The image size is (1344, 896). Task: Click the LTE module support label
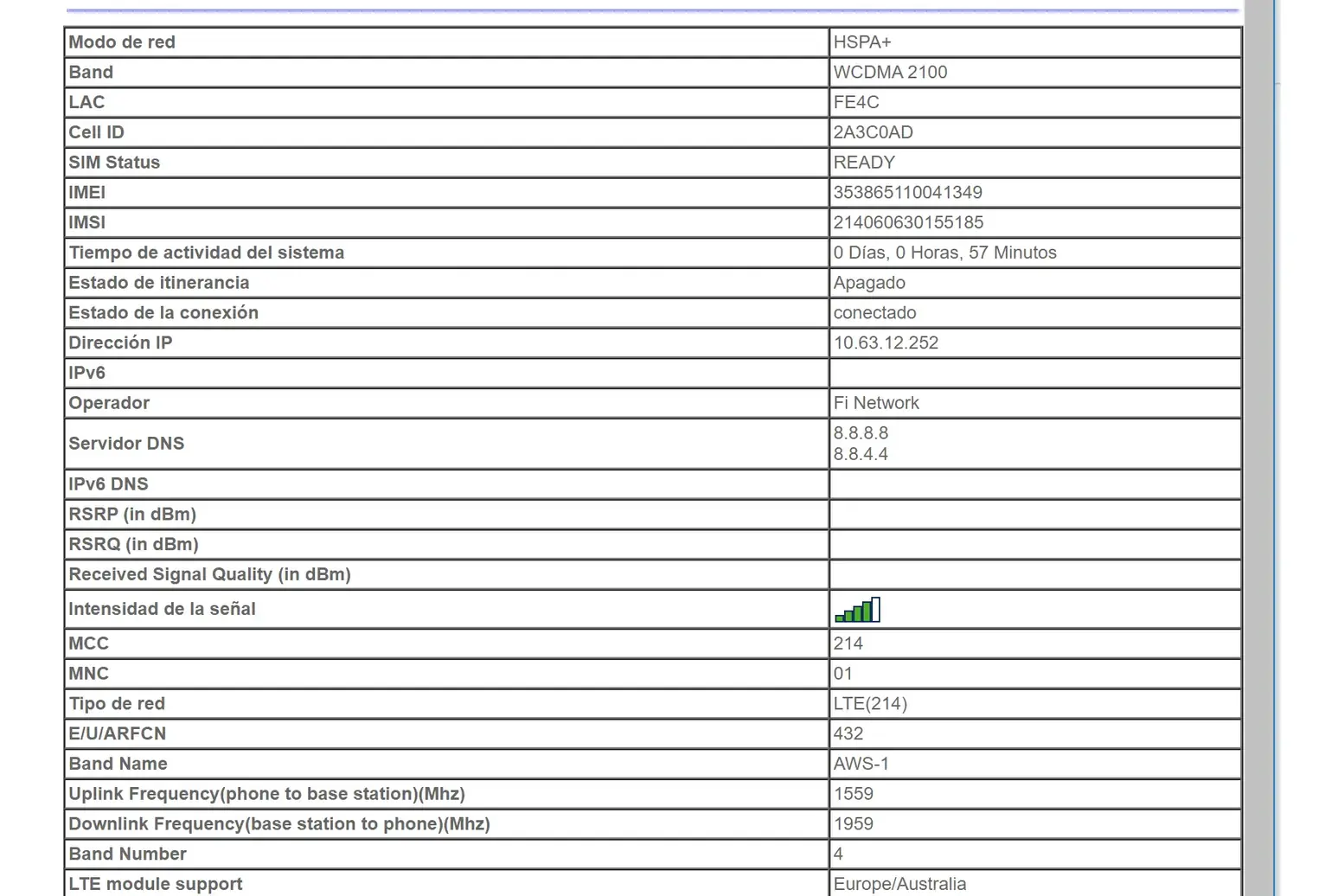156,884
